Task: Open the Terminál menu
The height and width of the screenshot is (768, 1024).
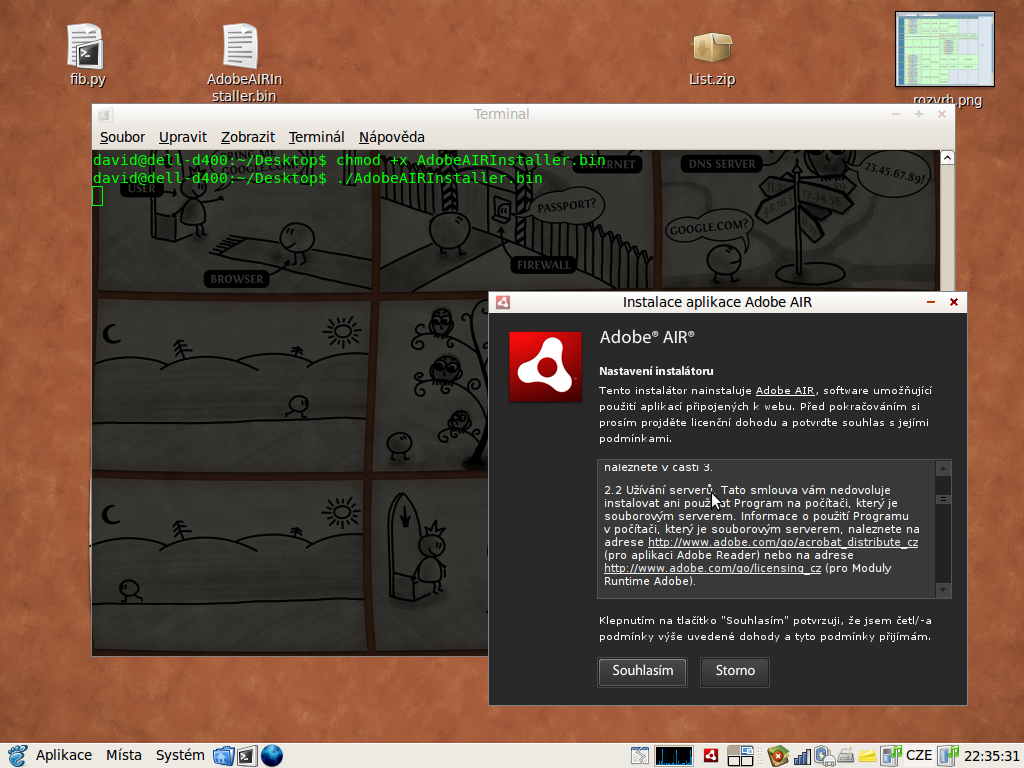Action: [317, 137]
